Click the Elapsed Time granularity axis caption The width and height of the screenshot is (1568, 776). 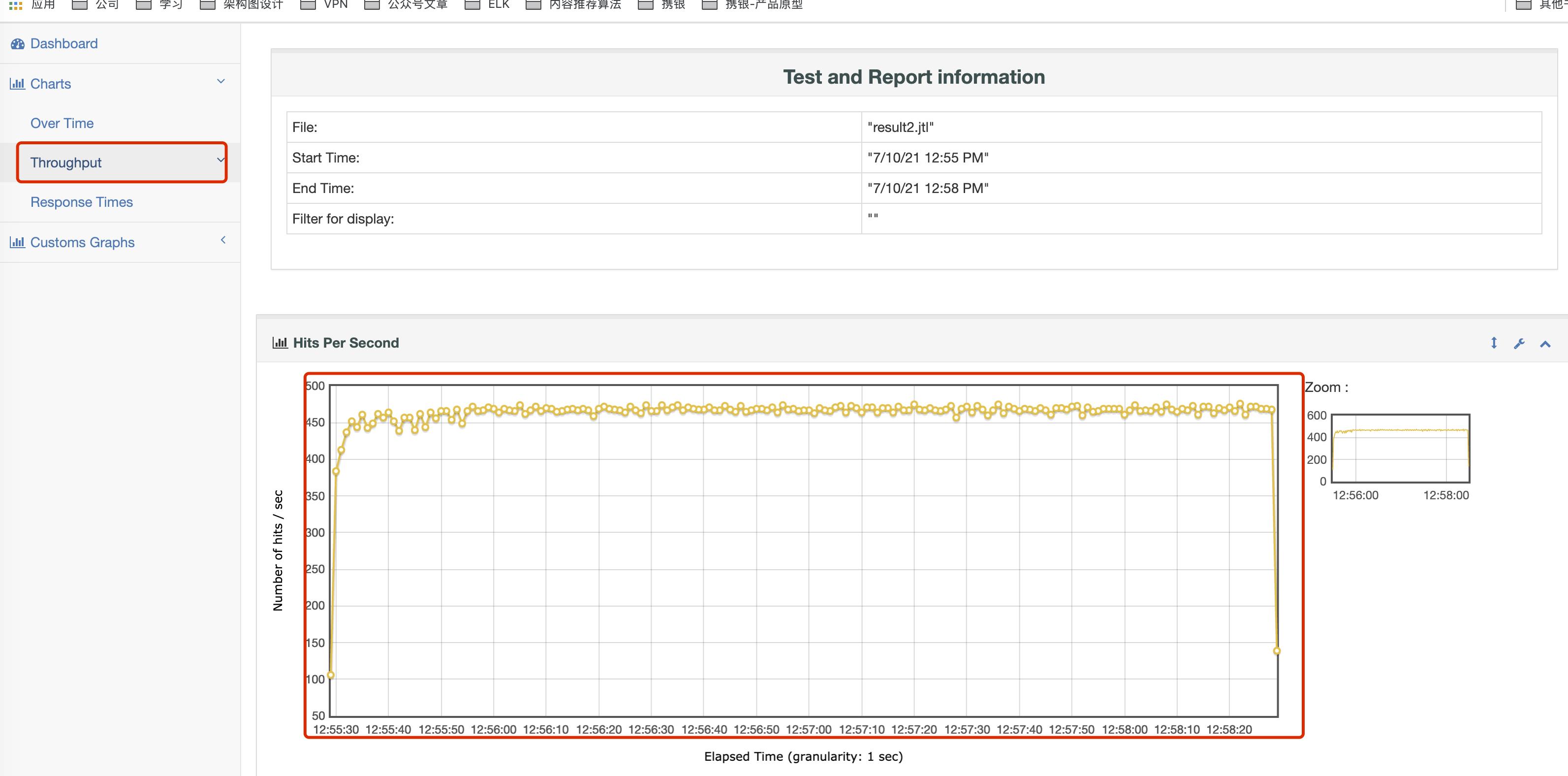click(x=804, y=756)
